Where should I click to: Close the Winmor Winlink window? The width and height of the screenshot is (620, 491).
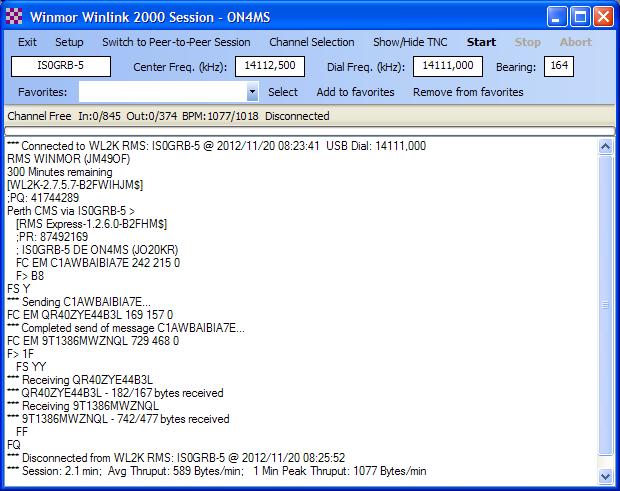click(x=603, y=17)
